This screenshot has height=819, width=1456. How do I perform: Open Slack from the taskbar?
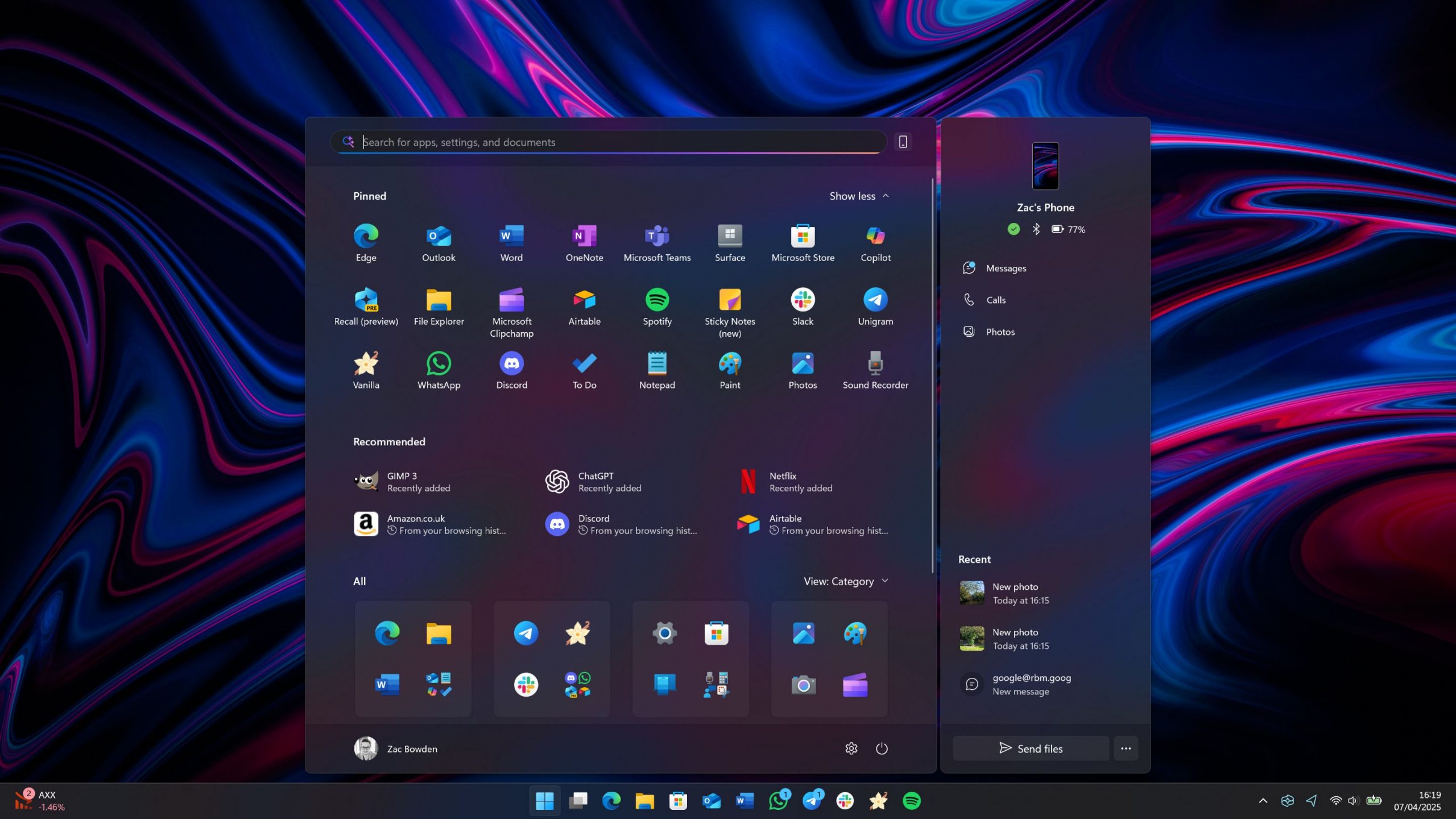click(845, 800)
